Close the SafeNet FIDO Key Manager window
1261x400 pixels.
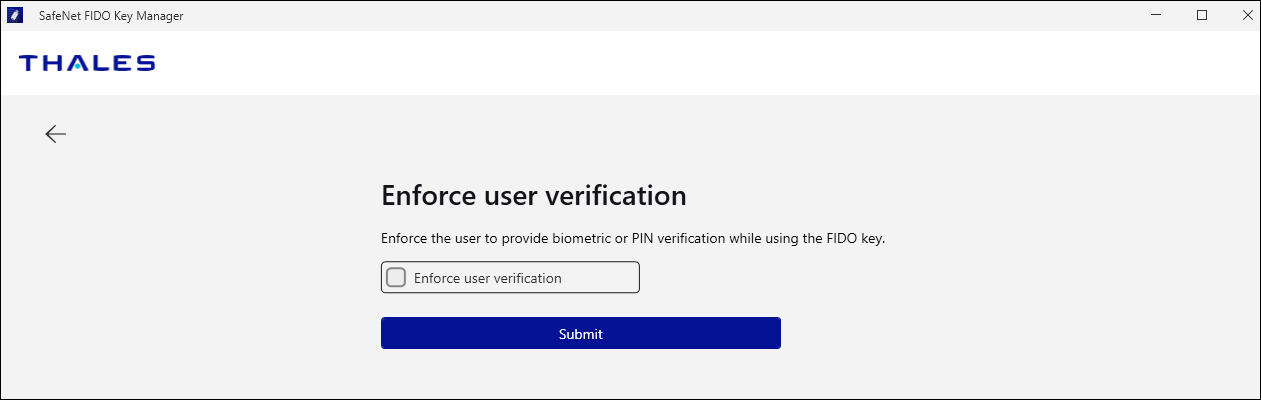pos(1246,16)
